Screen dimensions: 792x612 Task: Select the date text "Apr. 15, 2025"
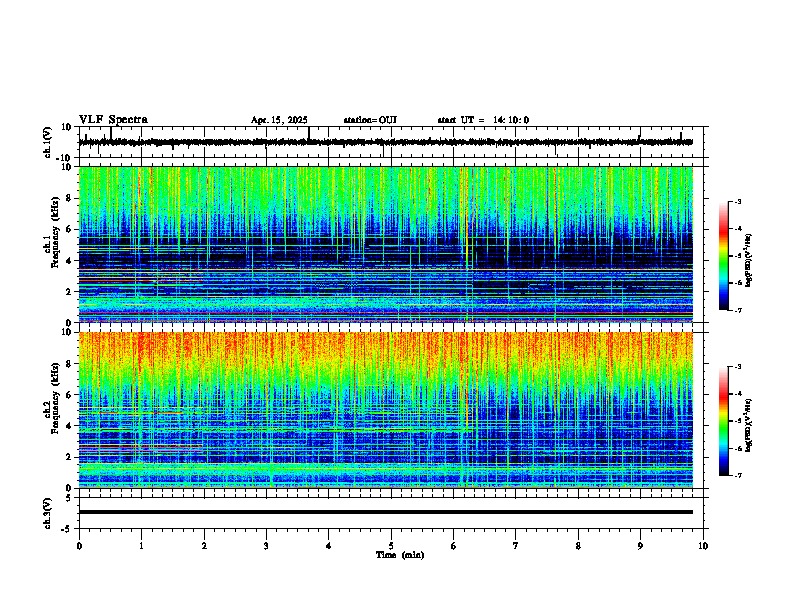279,120
